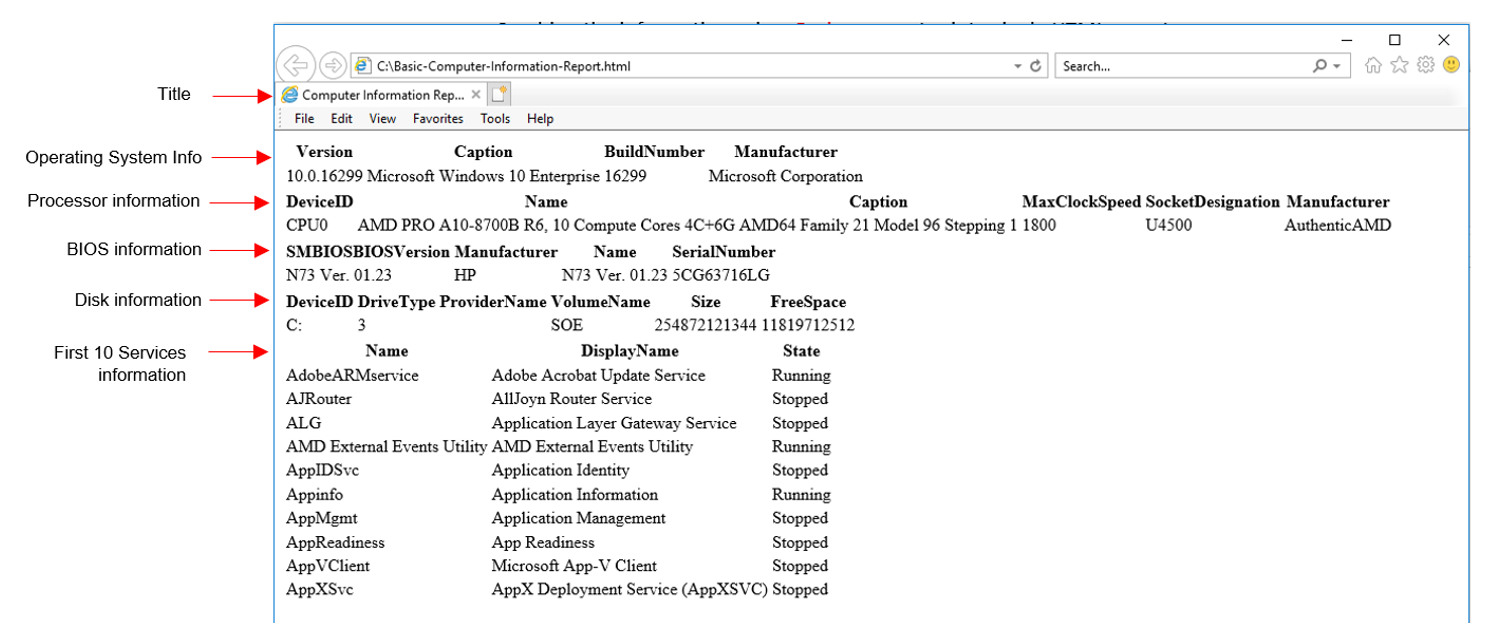This screenshot has width=1493, height=623.
Task: Open the View menu
Action: 383,118
